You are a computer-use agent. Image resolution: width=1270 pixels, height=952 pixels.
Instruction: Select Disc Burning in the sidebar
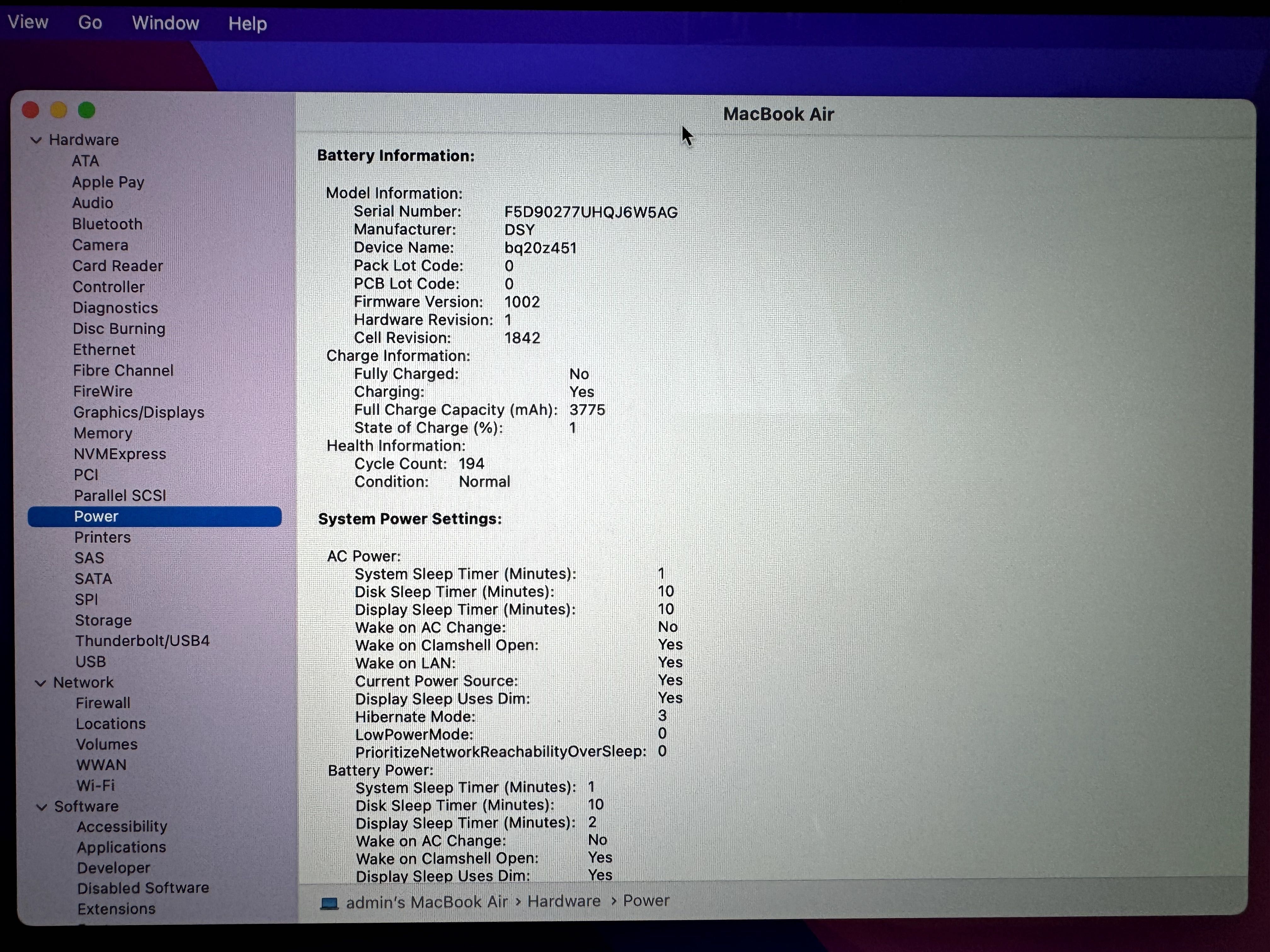tap(119, 329)
